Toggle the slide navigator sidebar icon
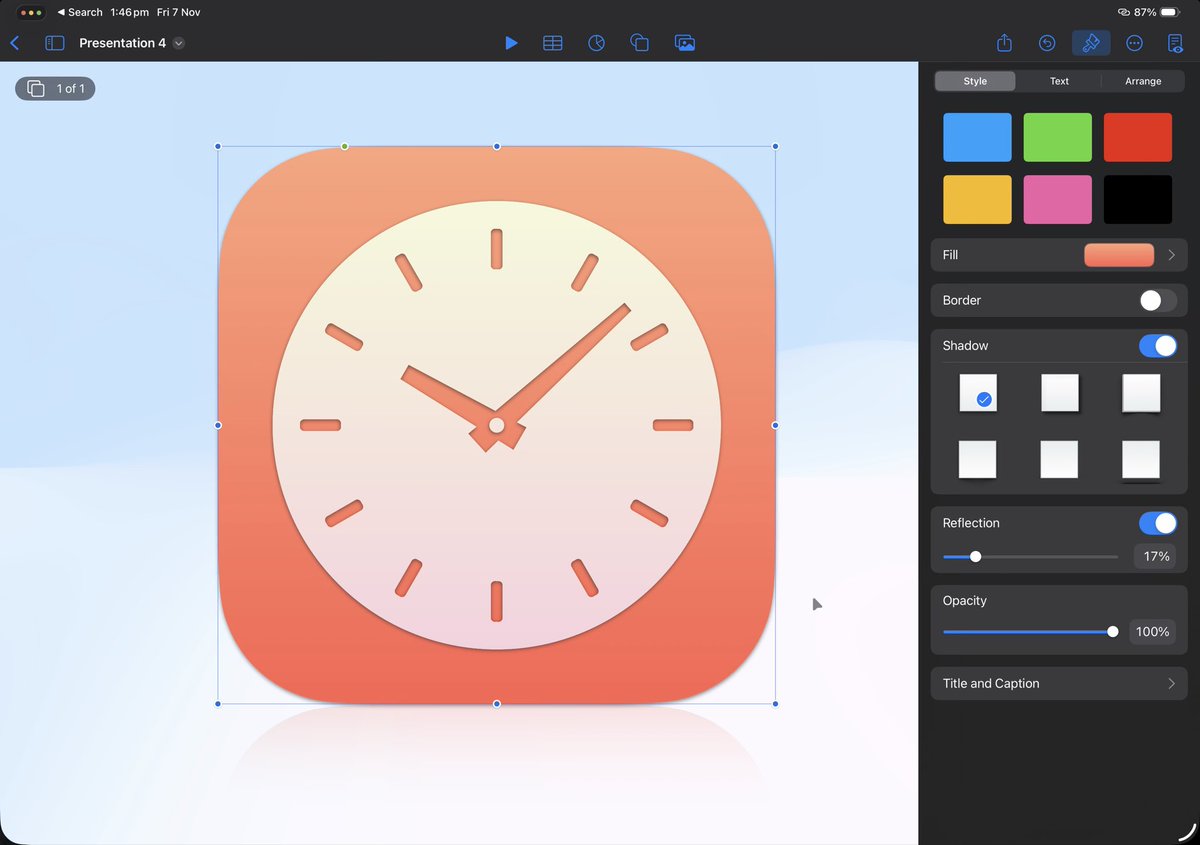The image size is (1200, 845). click(x=55, y=43)
